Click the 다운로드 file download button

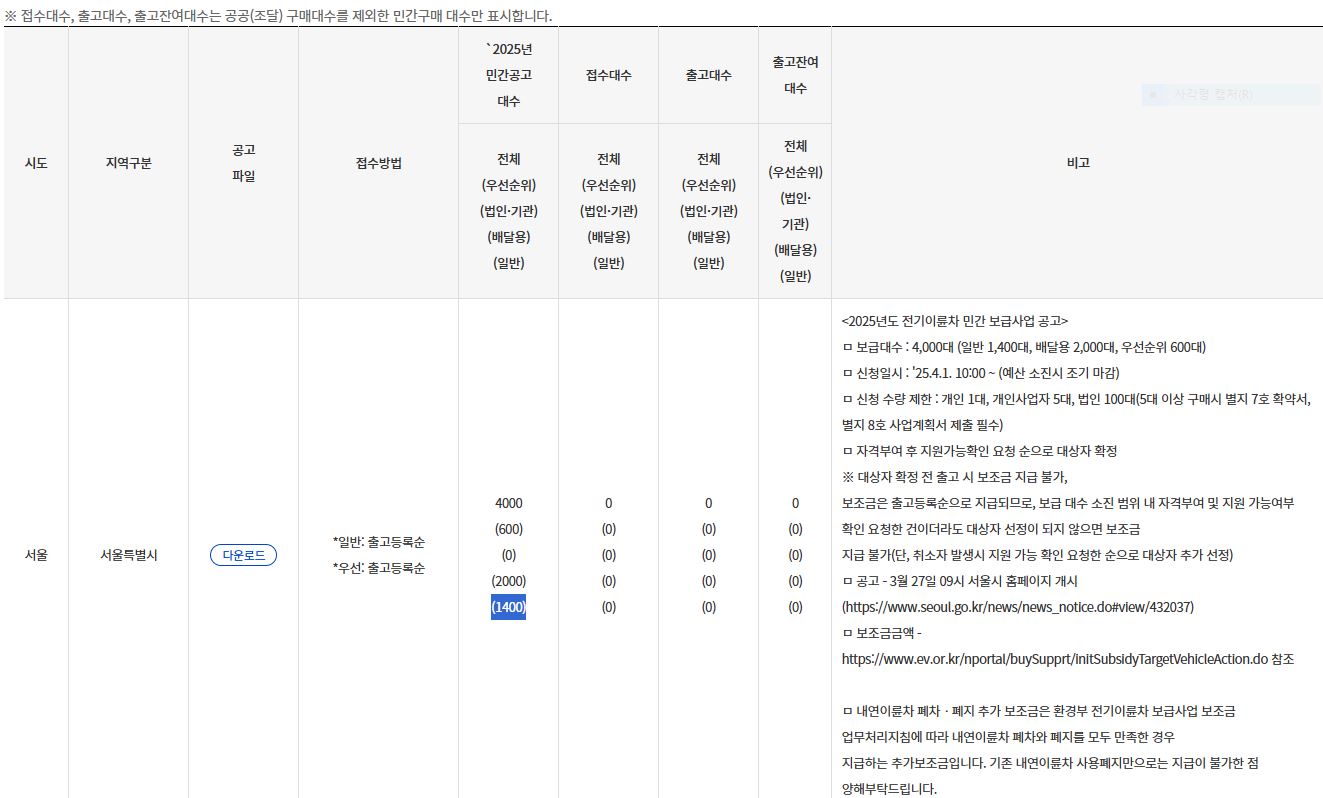(x=242, y=555)
